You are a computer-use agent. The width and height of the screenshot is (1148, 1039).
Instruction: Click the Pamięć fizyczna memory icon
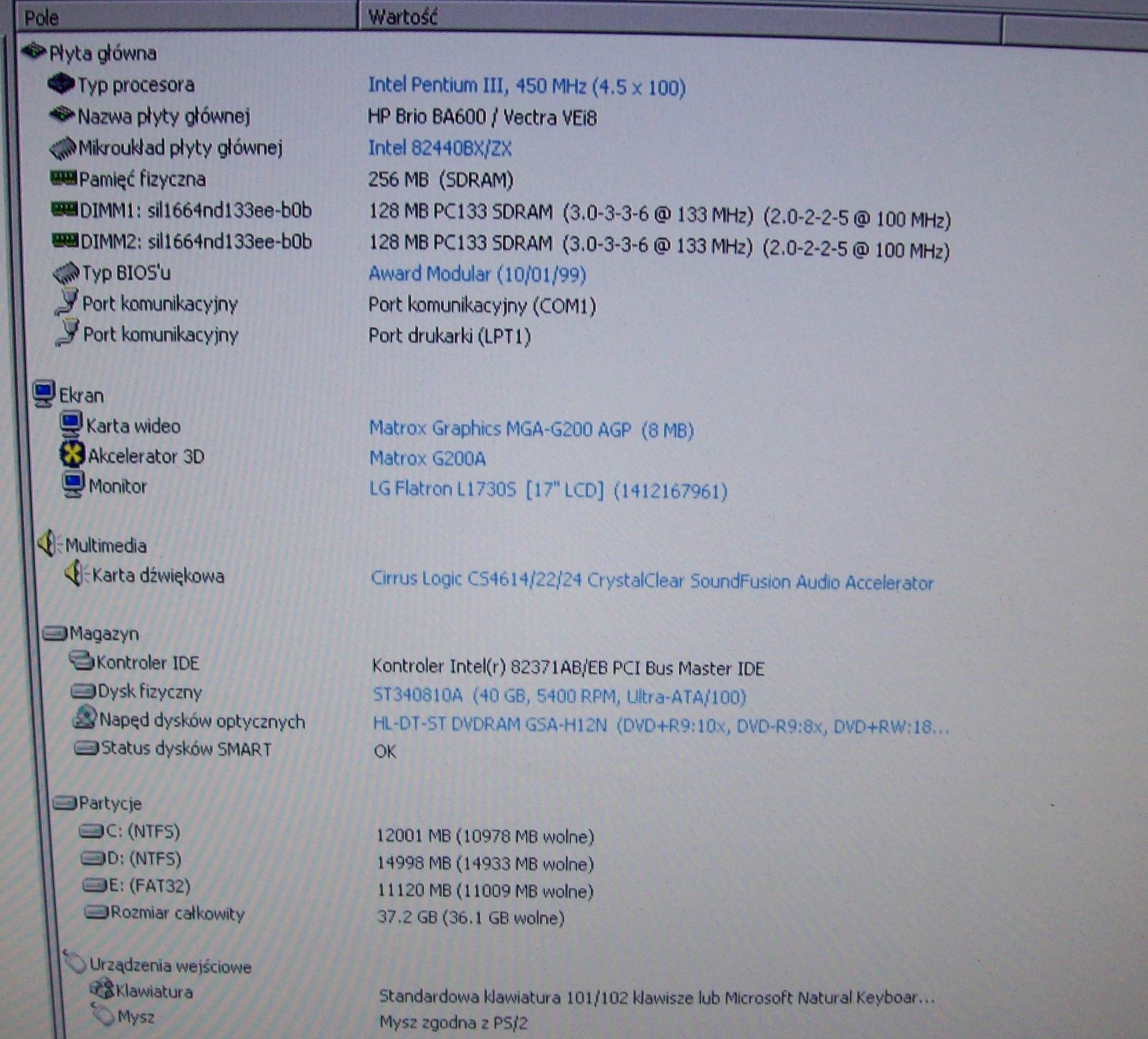[63, 178]
